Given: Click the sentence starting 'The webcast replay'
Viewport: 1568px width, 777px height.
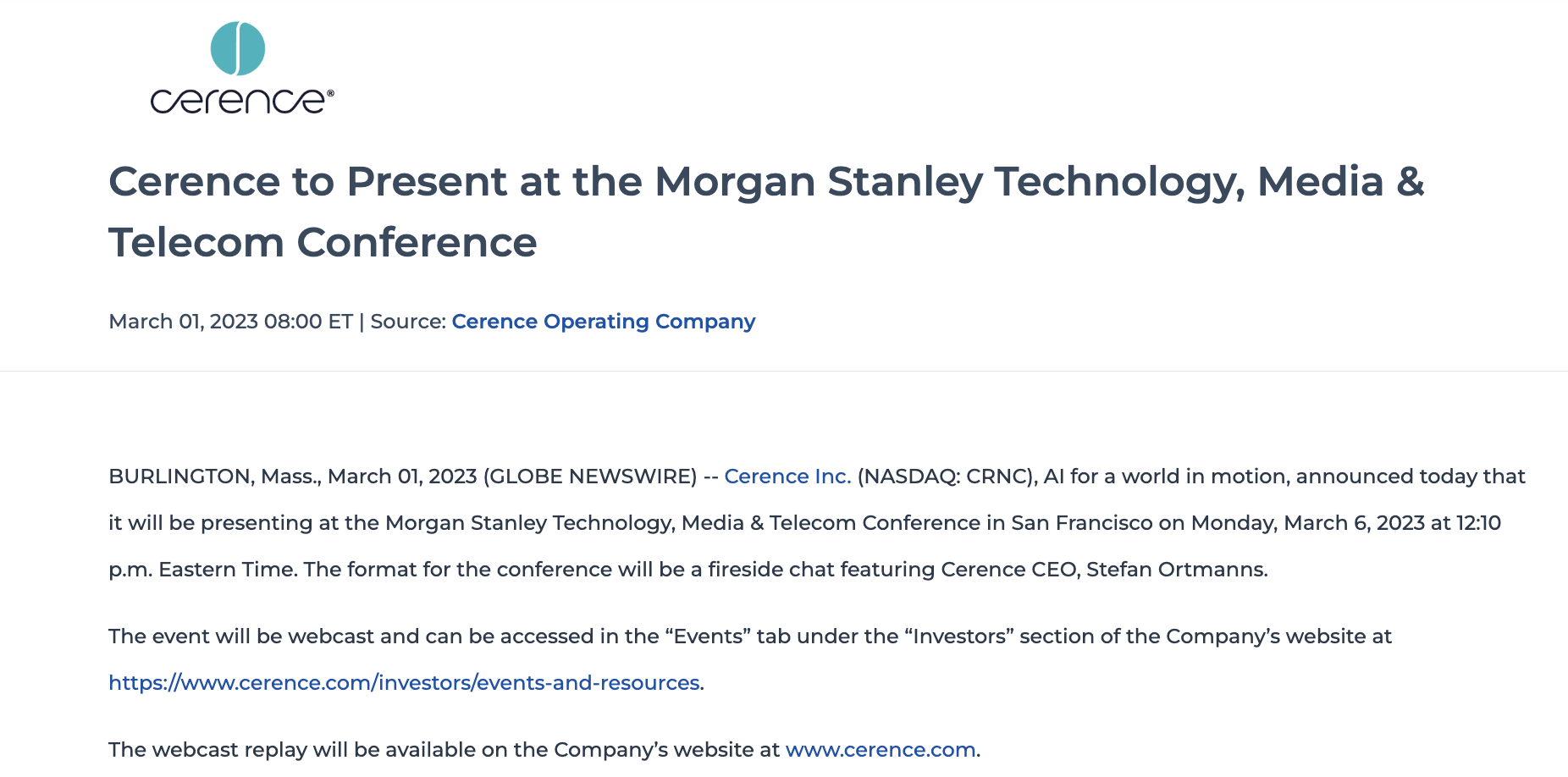Looking at the screenshot, I should click(x=544, y=750).
